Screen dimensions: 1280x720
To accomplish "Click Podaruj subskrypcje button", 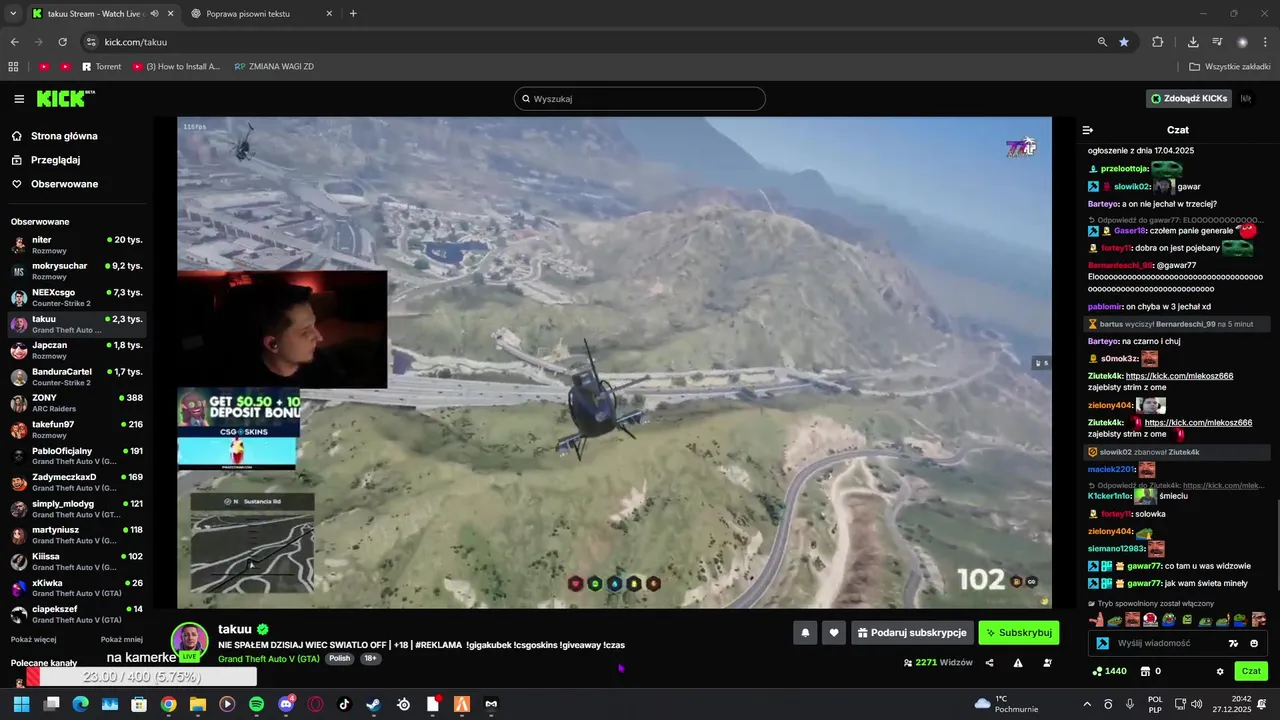I will point(911,633).
